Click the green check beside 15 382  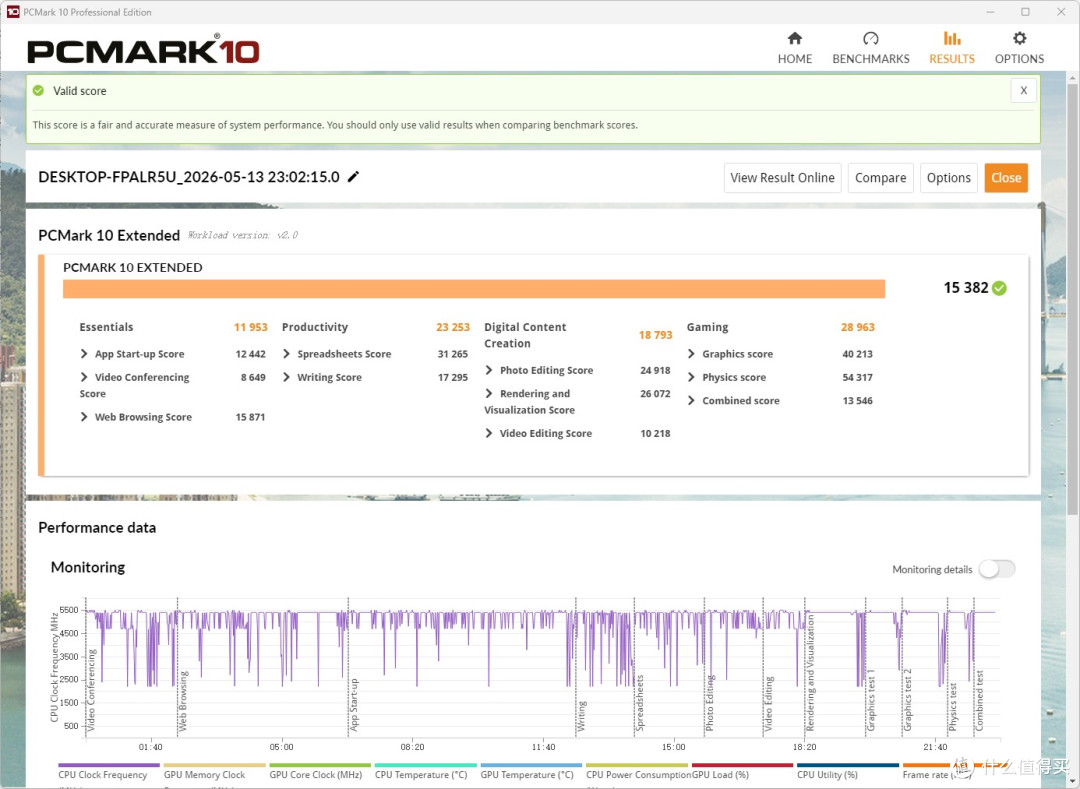pos(999,288)
